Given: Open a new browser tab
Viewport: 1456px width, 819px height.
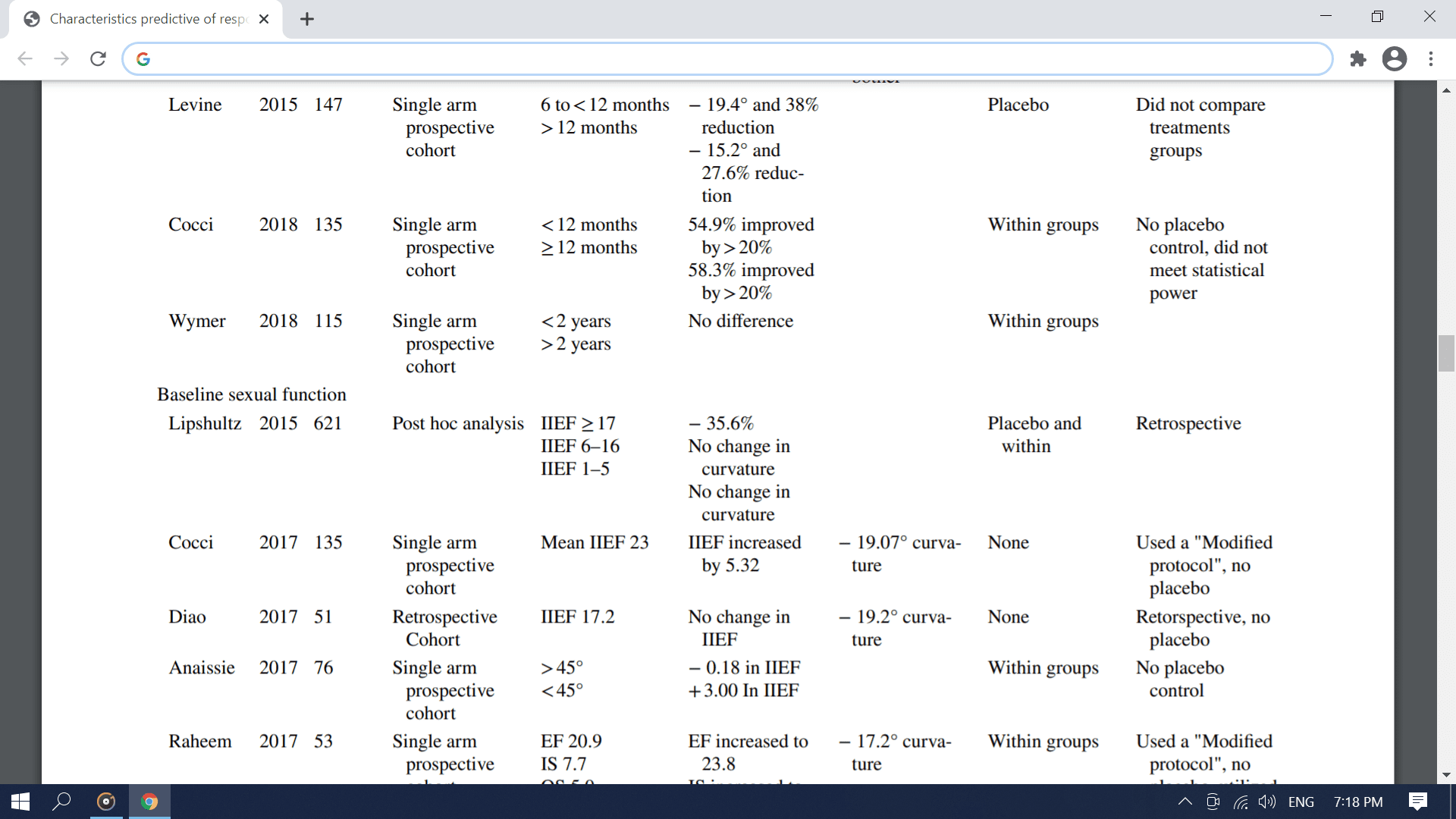Looking at the screenshot, I should coord(307,20).
